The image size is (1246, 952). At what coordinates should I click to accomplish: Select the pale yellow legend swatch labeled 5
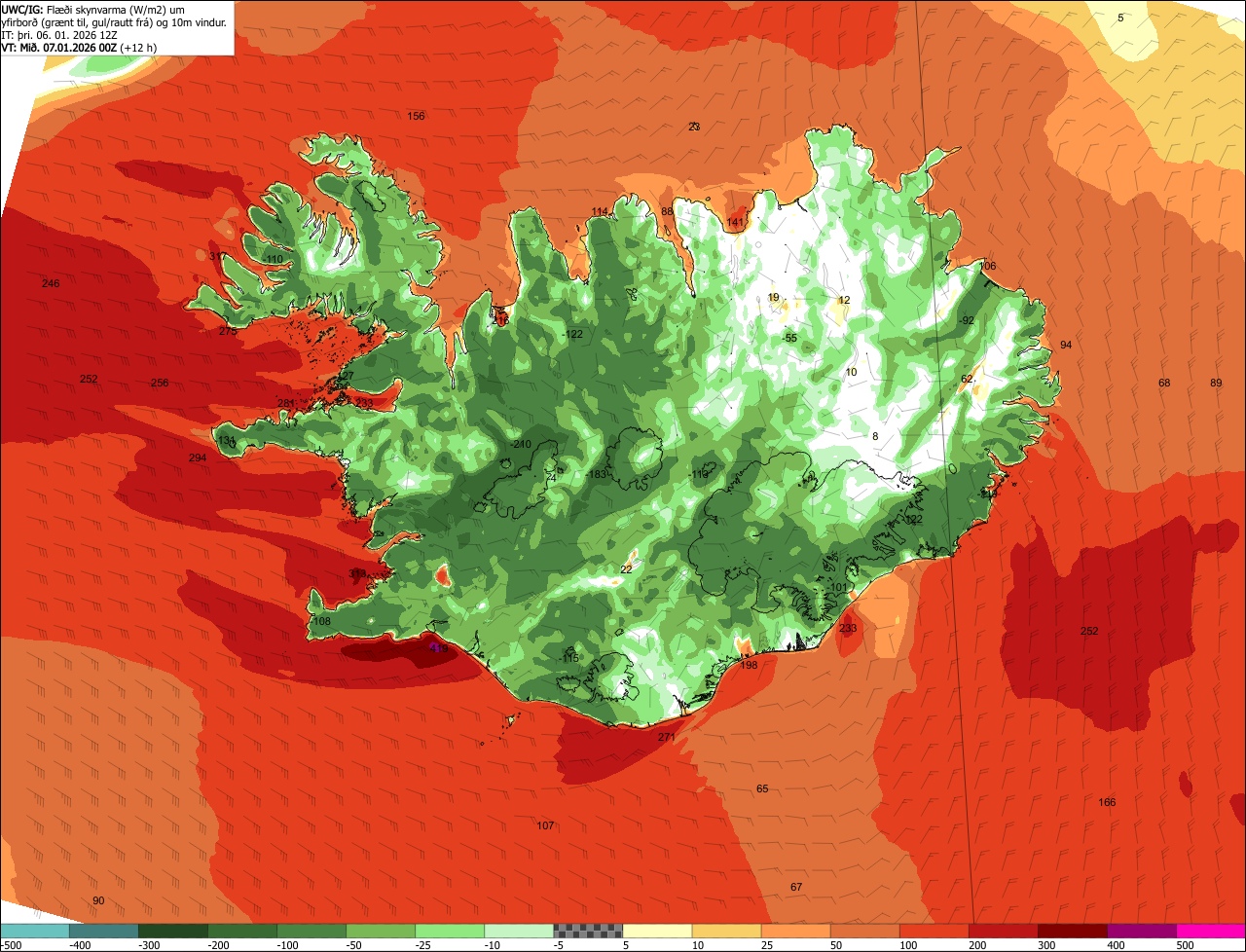point(657,931)
